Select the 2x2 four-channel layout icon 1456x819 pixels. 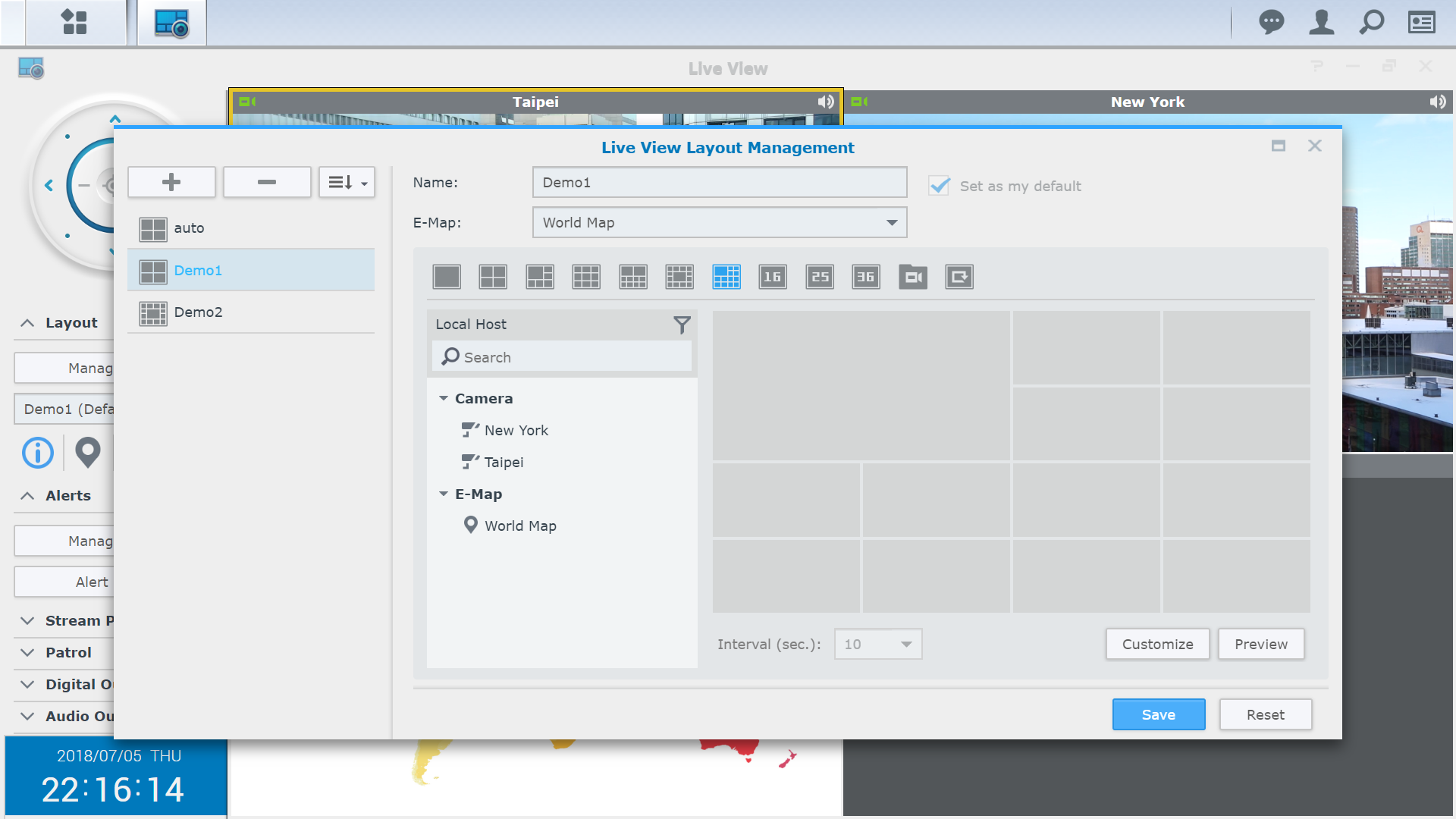pos(493,277)
